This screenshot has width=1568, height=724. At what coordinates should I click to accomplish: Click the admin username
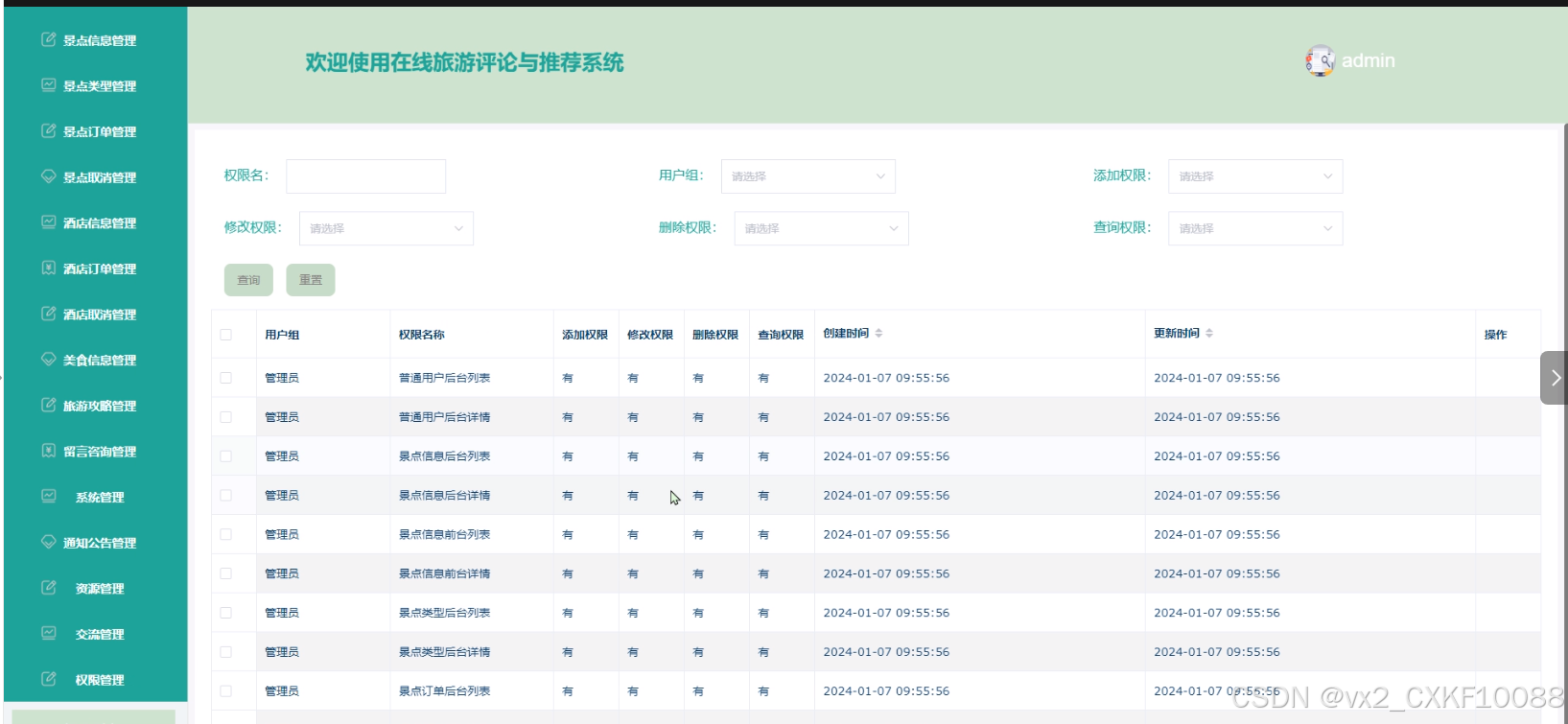coord(1368,60)
